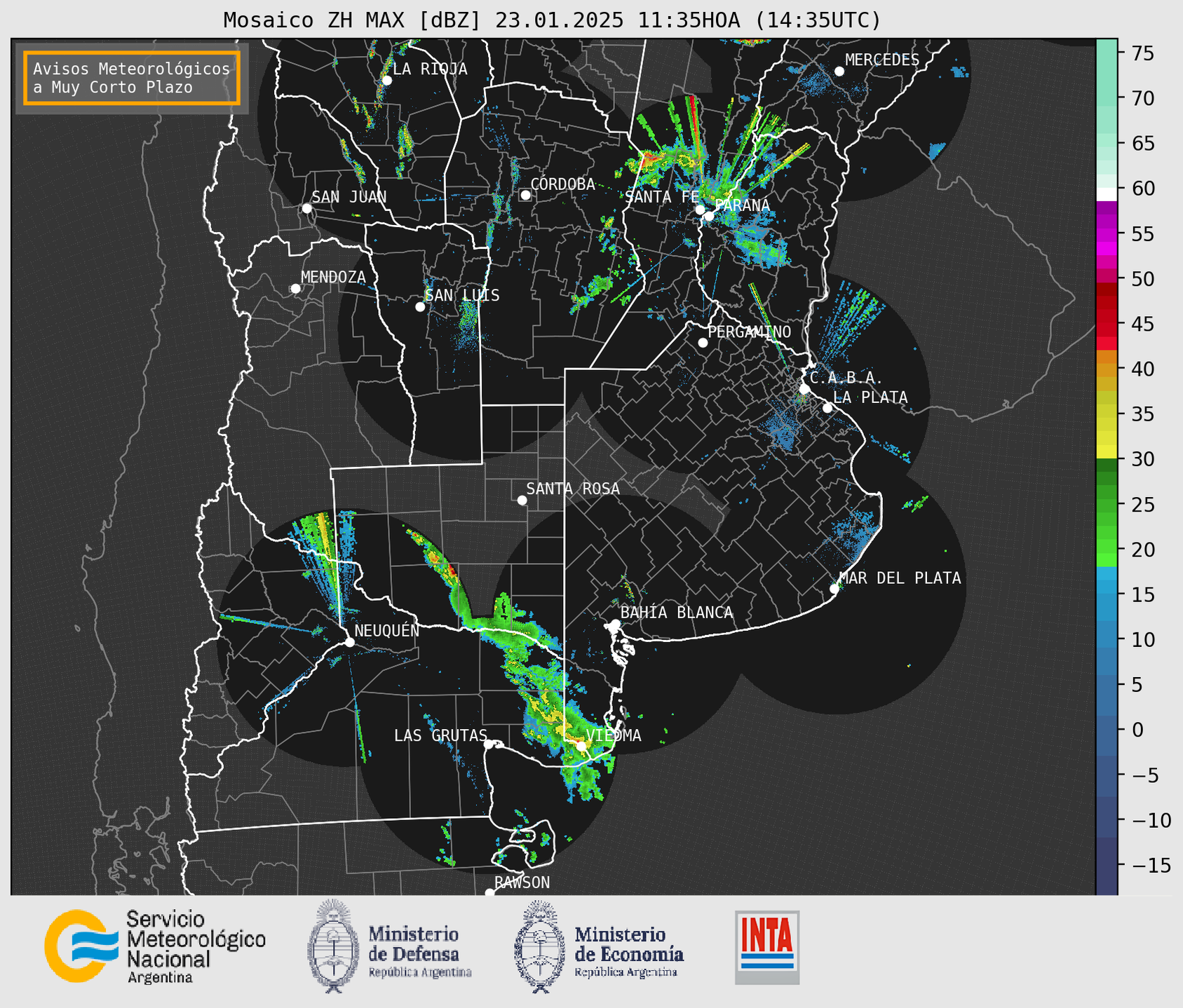Select the Córdoba city marker
1183x1008 pixels.
pyautogui.click(x=525, y=195)
